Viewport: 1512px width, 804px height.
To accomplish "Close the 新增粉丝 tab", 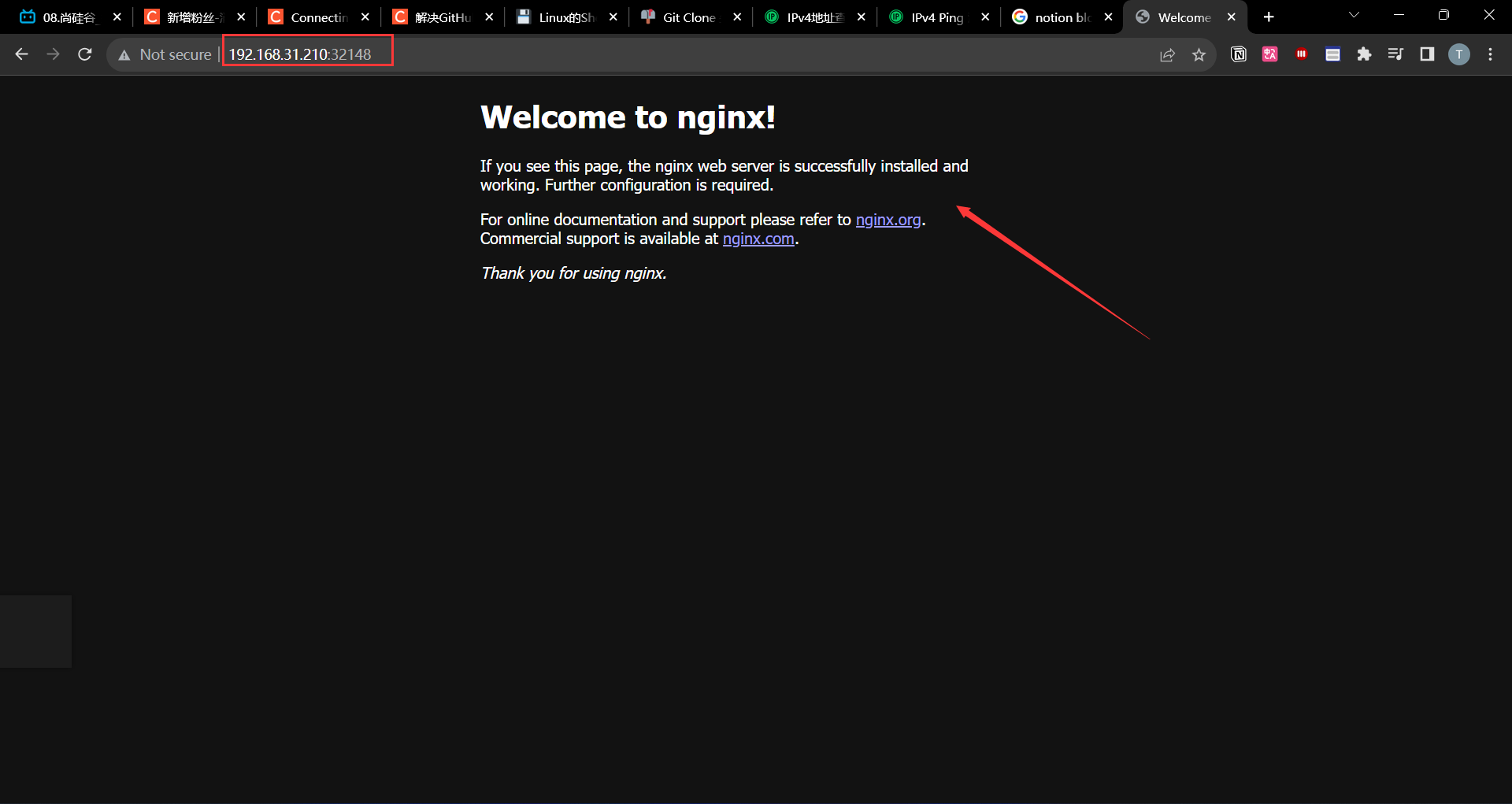I will pyautogui.click(x=241, y=17).
